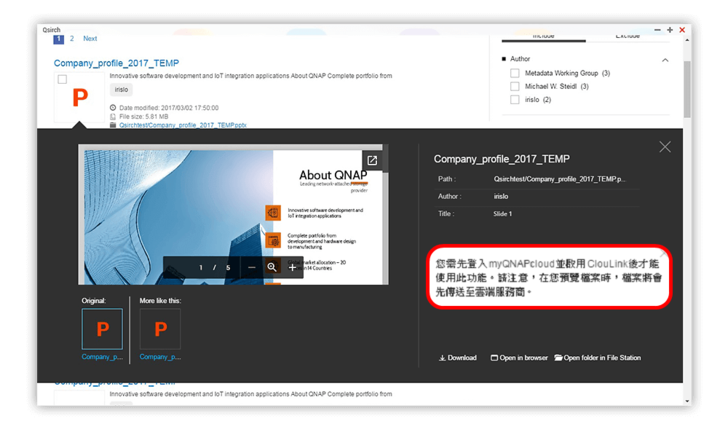Viewport: 728px width, 437px height.
Task: Click scrollbar up arrow
Action: click(687, 40)
